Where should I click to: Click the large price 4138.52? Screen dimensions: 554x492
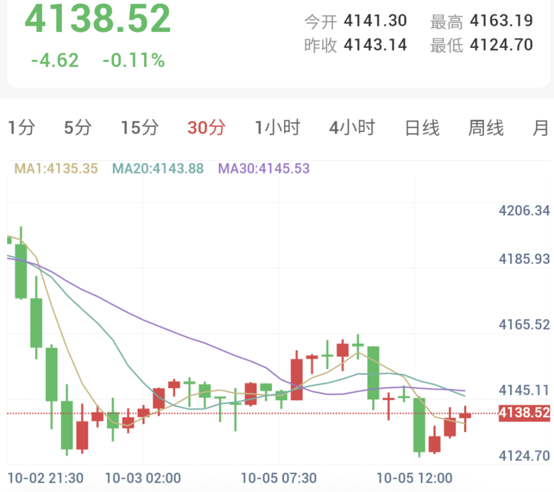(98, 19)
